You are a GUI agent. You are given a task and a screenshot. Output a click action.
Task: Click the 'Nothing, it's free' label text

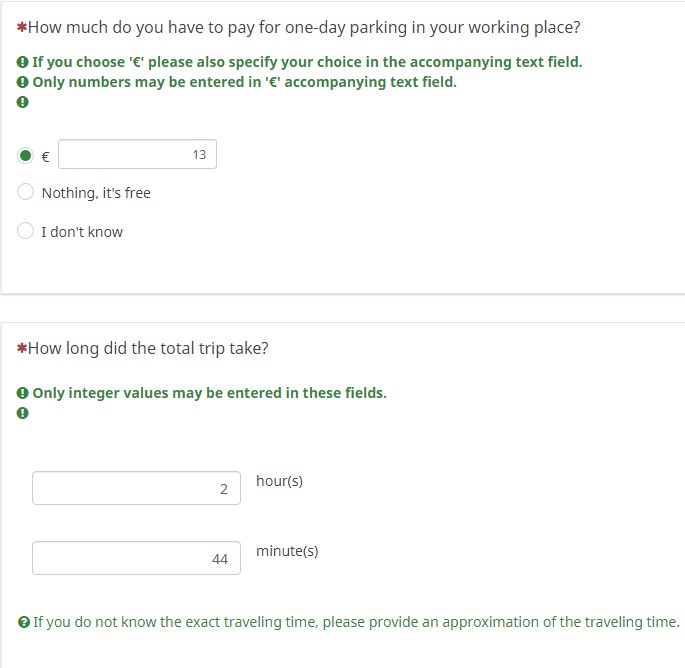96,193
